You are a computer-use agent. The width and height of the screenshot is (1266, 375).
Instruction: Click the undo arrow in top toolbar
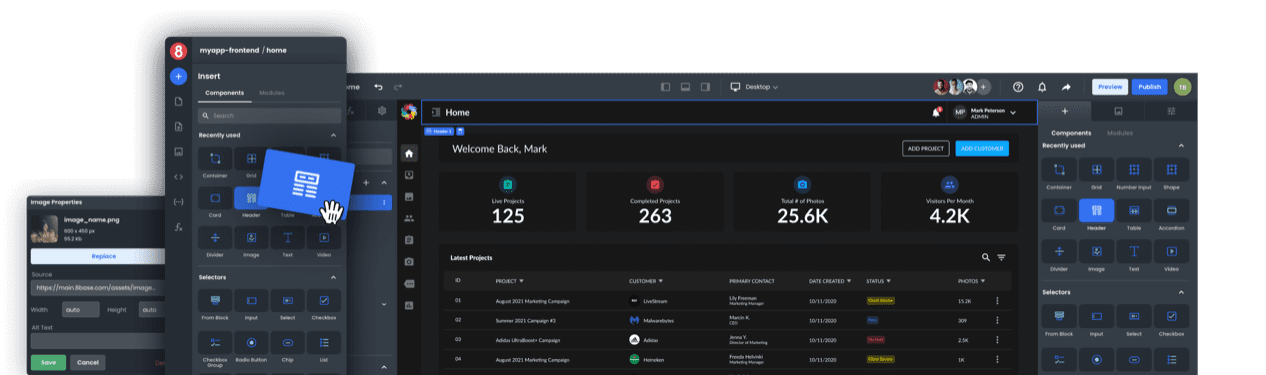coord(378,87)
